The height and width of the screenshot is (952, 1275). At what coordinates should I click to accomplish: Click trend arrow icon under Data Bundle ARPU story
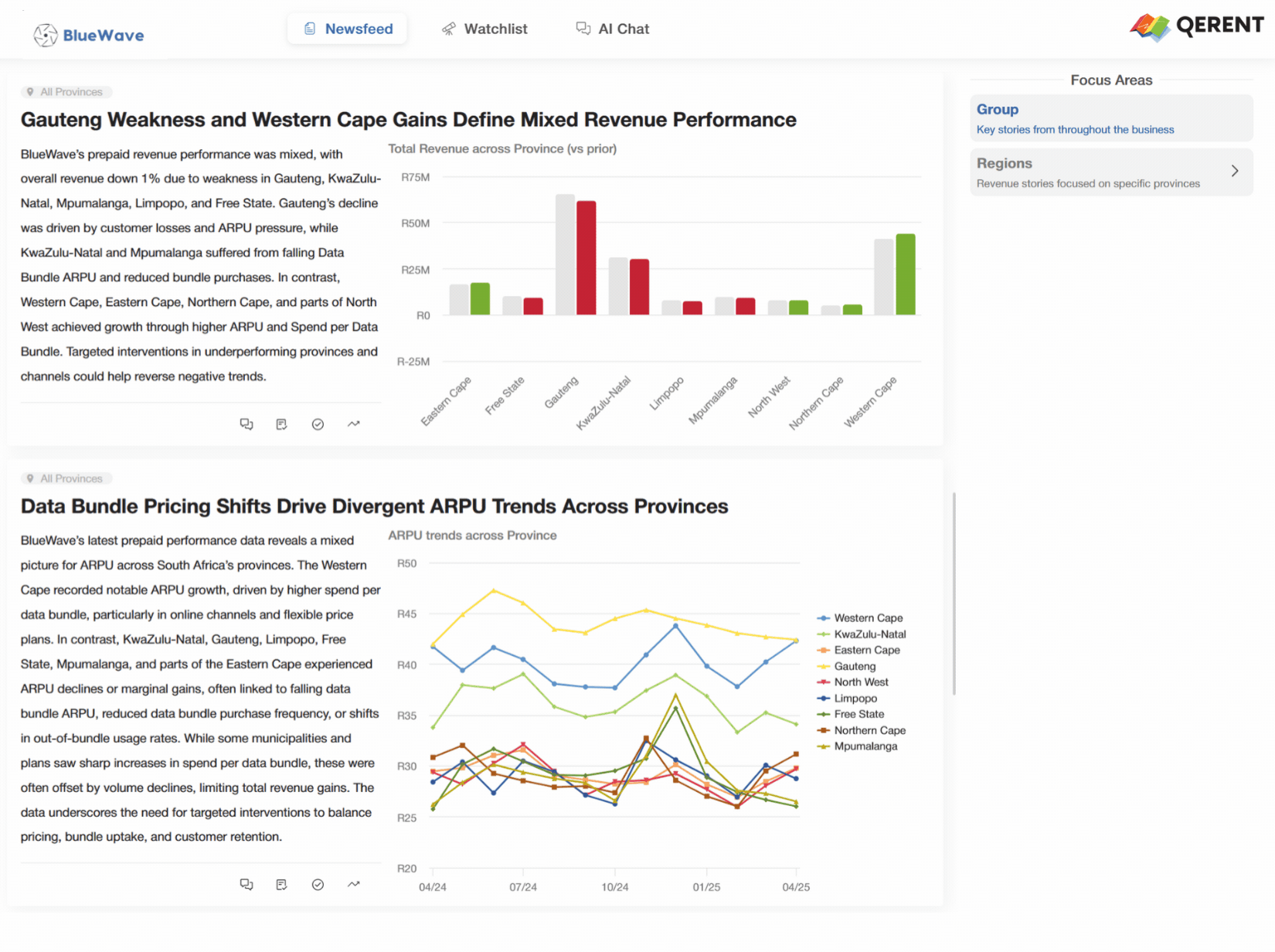point(354,885)
